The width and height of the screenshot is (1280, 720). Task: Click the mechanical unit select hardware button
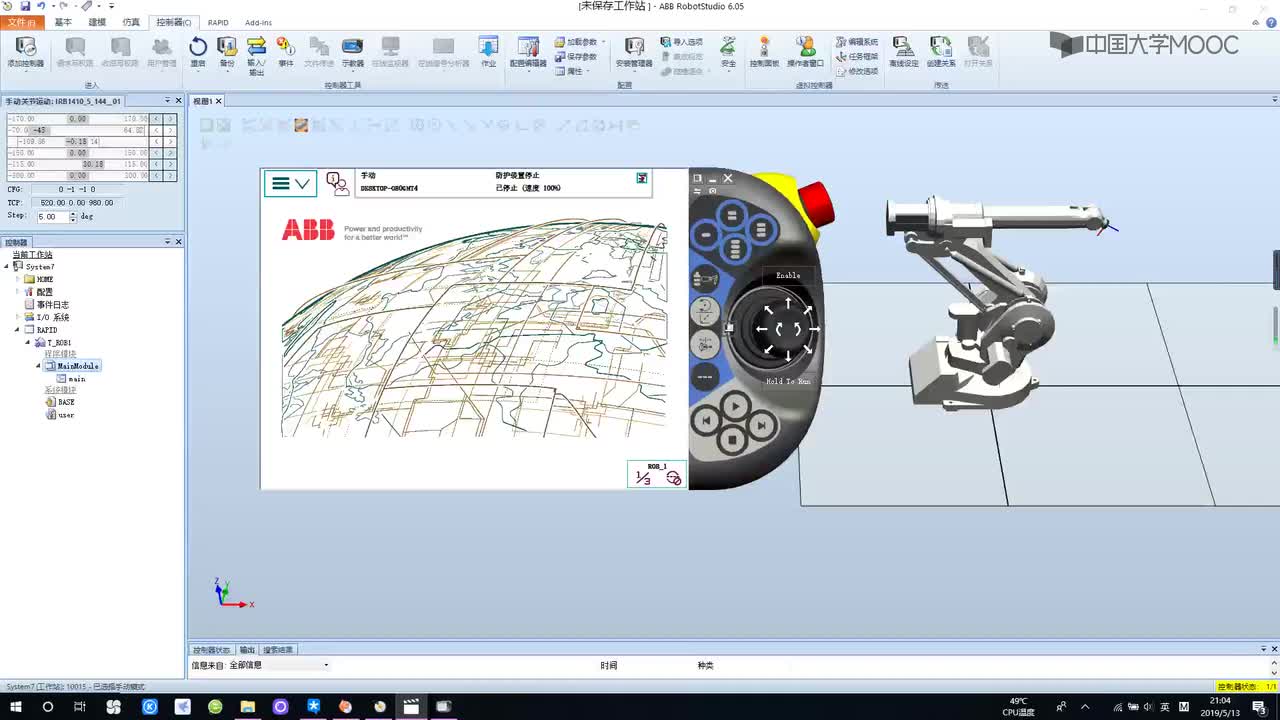click(705, 279)
